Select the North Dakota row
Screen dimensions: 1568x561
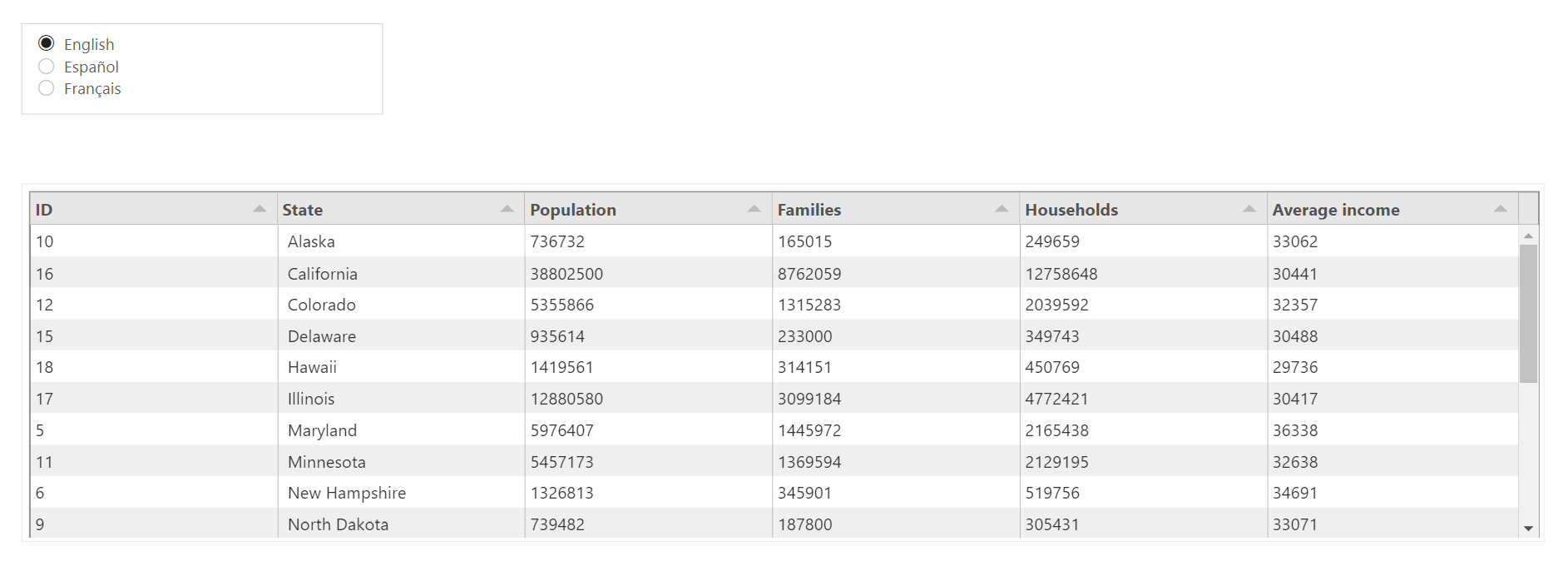pyautogui.click(x=582, y=524)
